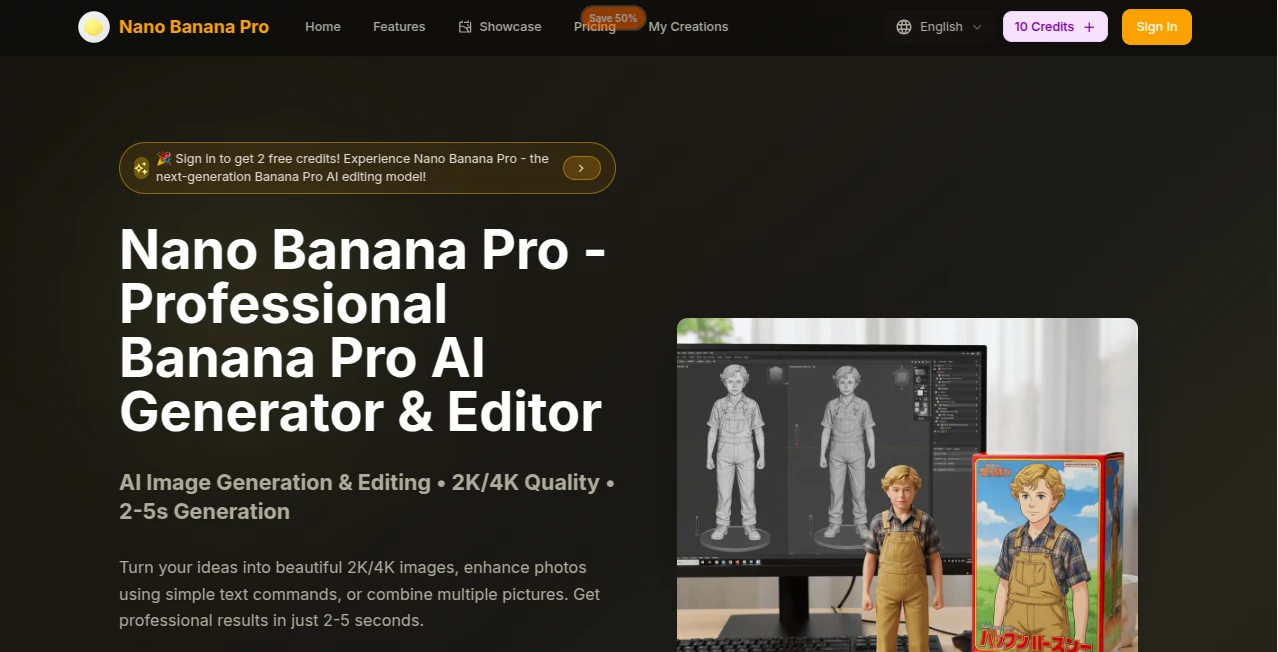This screenshot has width=1278, height=652.
Task: Click the sparkle icon in the promo banner
Action: (x=140, y=168)
